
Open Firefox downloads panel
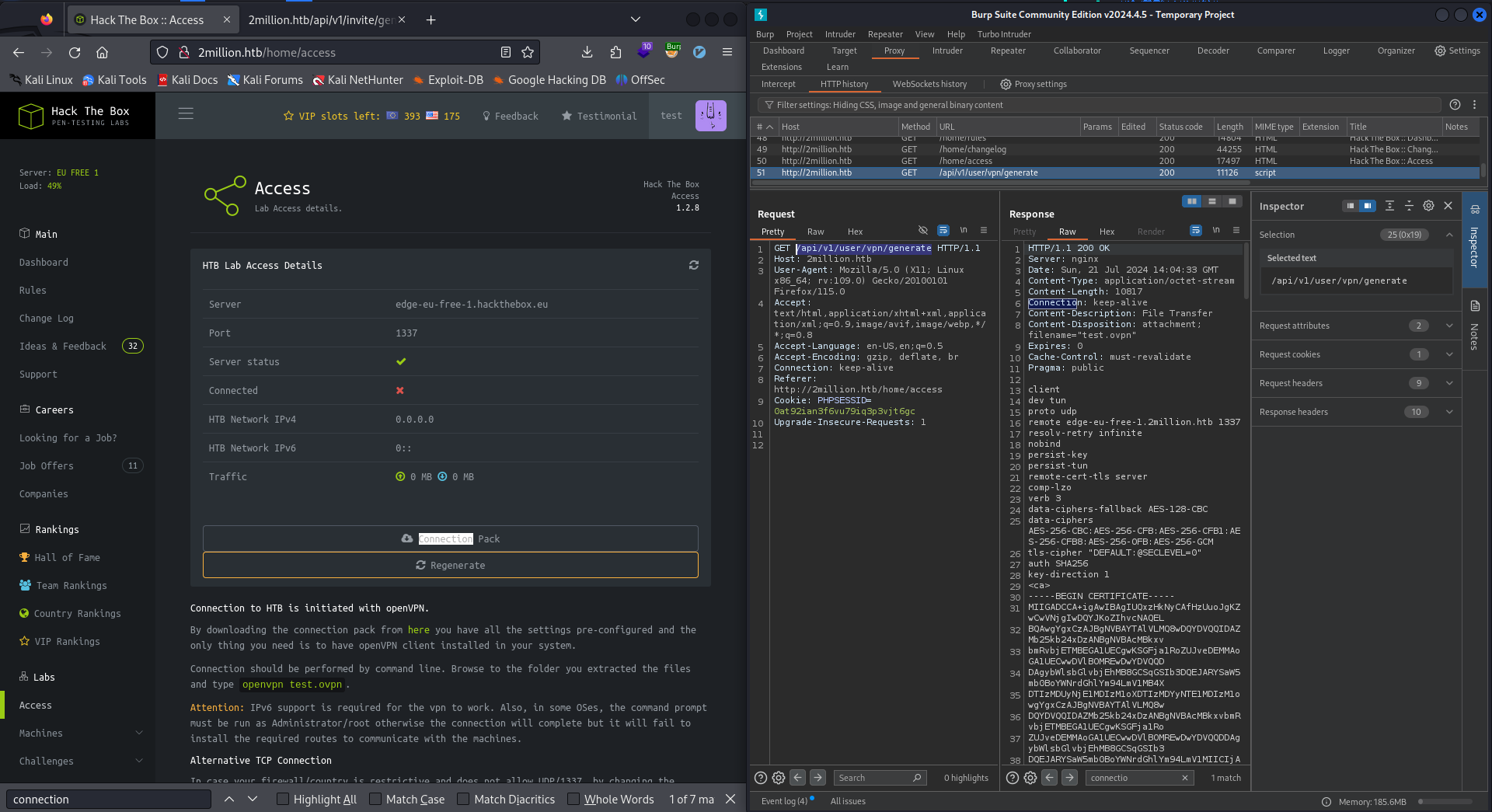(x=587, y=52)
